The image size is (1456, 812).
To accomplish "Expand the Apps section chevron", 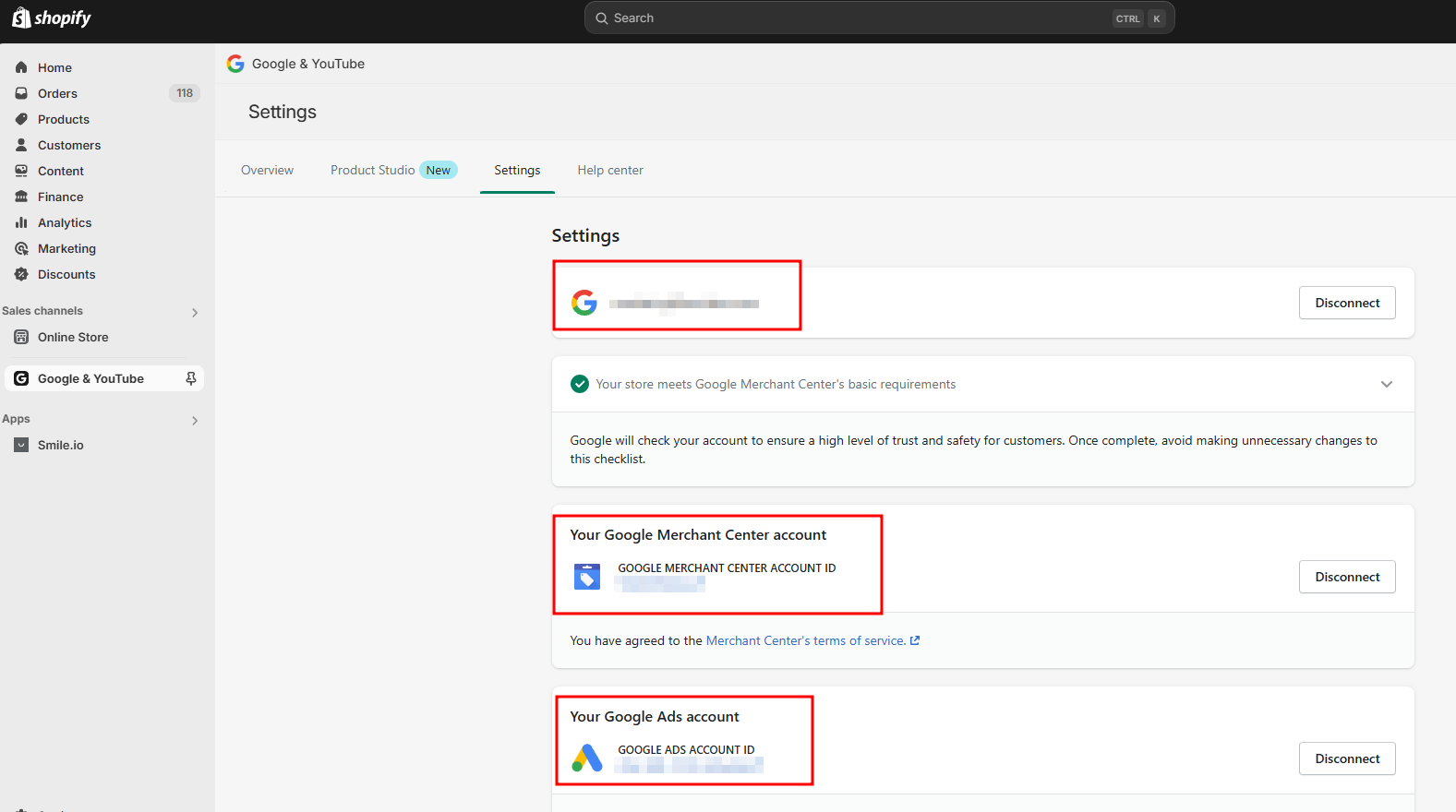I will click(x=195, y=421).
